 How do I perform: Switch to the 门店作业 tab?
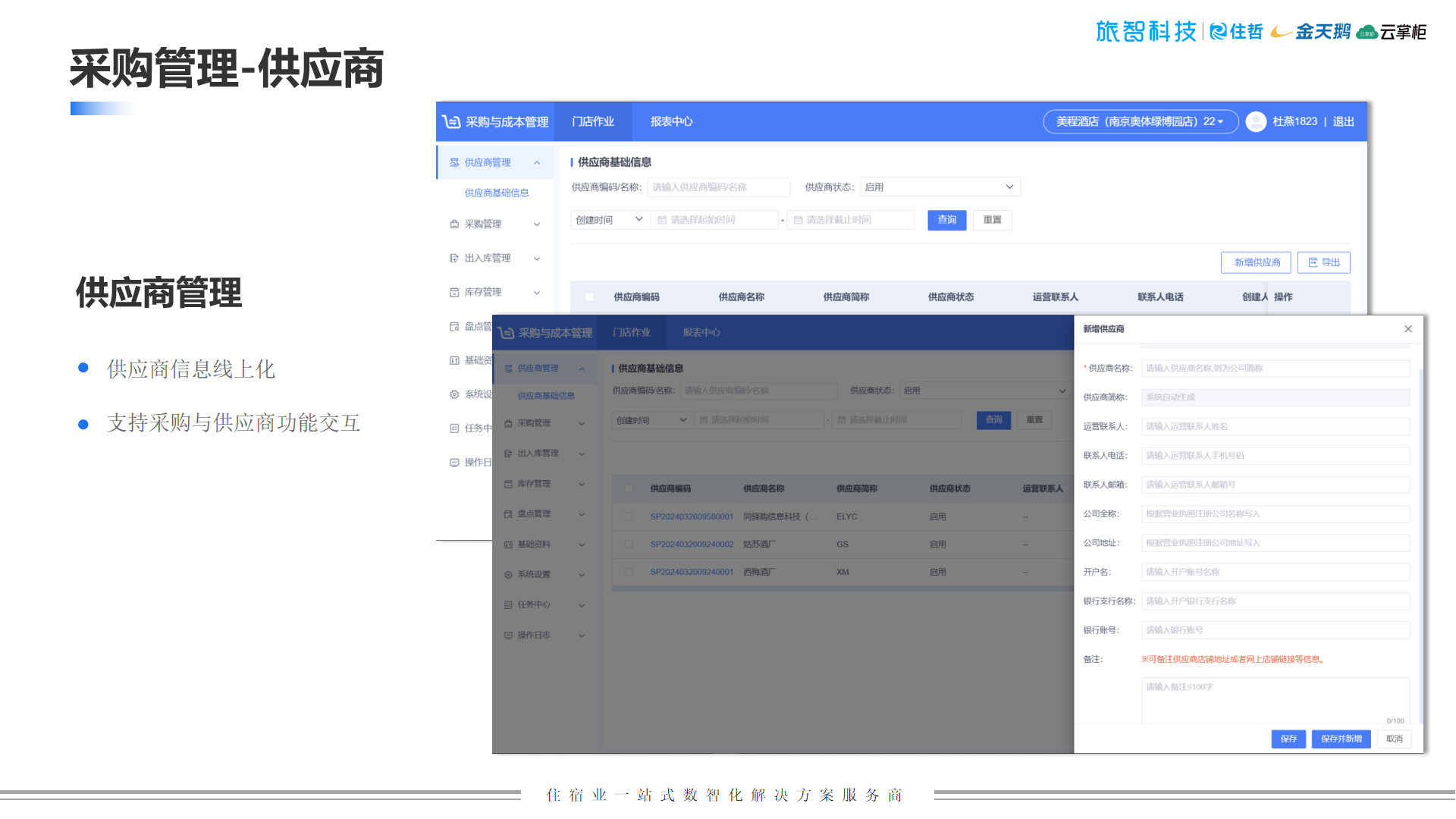pyautogui.click(x=593, y=121)
